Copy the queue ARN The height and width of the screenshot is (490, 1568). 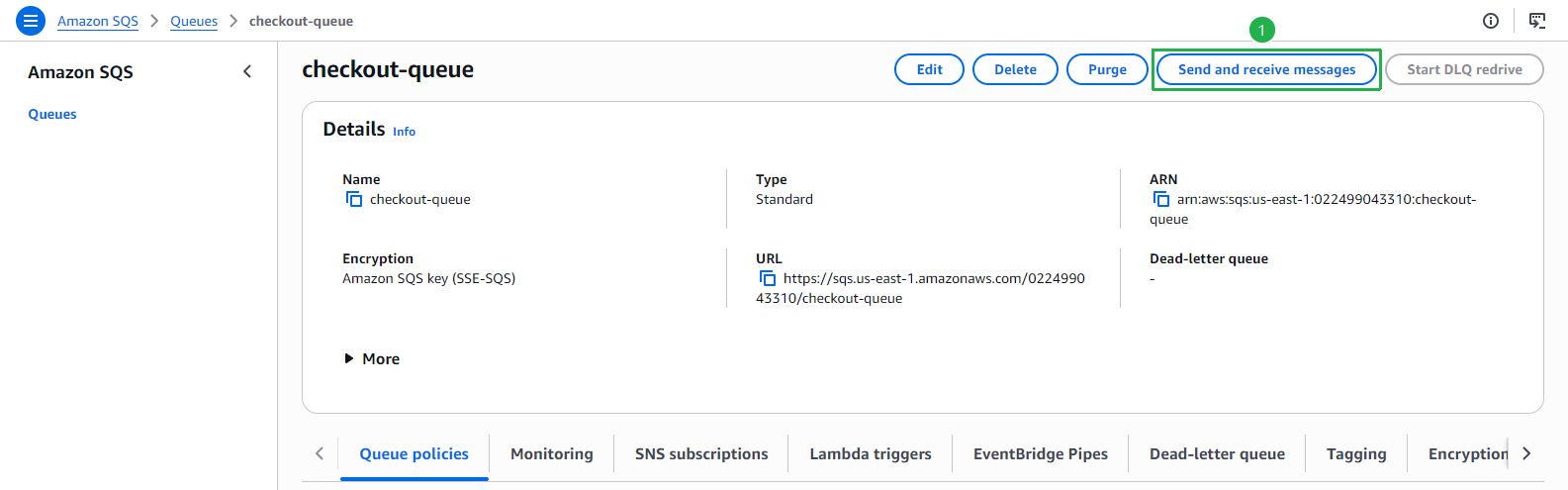click(1161, 199)
